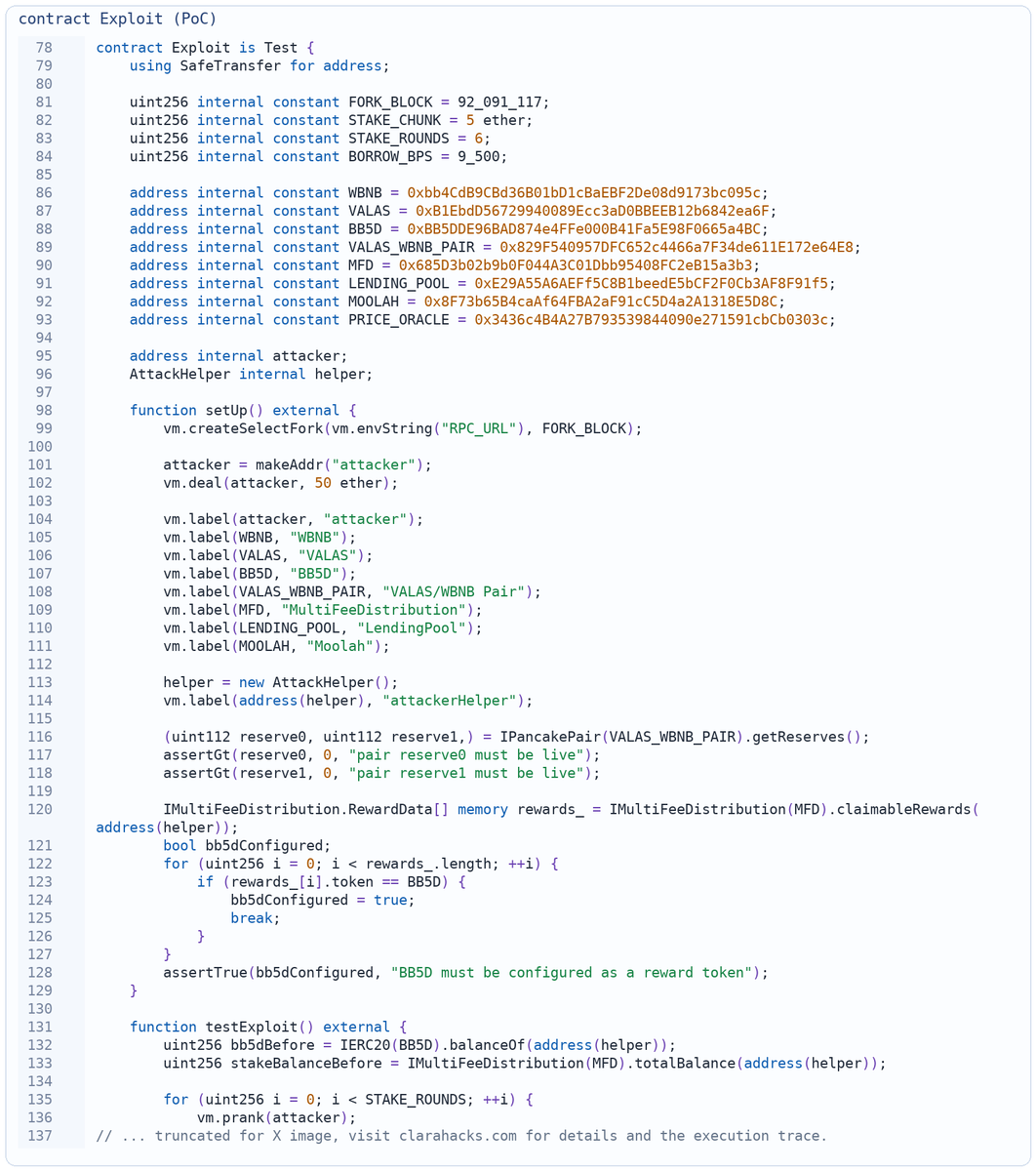Image resolution: width=1036 pixels, height=1171 pixels.
Task: Click the assertTrue BB5D must be configured line
Action: click(466, 973)
